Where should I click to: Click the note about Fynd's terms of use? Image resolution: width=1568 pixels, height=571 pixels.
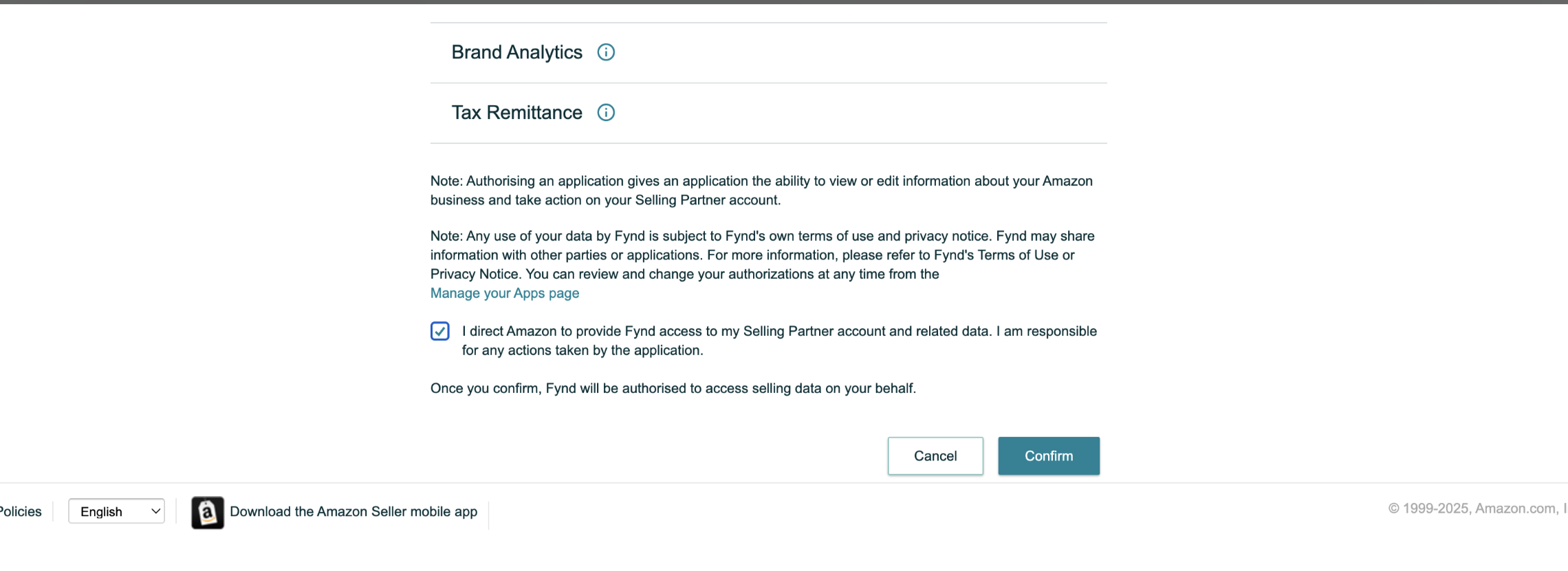(761, 255)
